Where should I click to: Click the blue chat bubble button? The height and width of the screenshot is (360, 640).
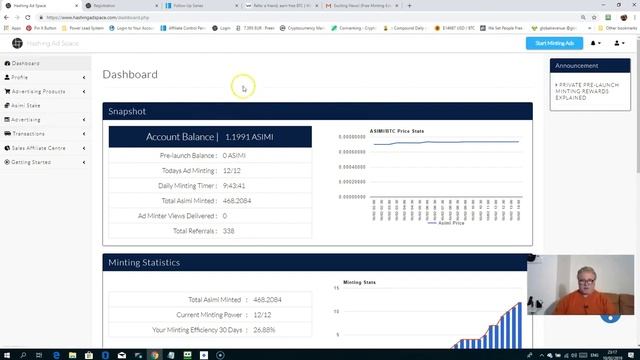point(610,318)
